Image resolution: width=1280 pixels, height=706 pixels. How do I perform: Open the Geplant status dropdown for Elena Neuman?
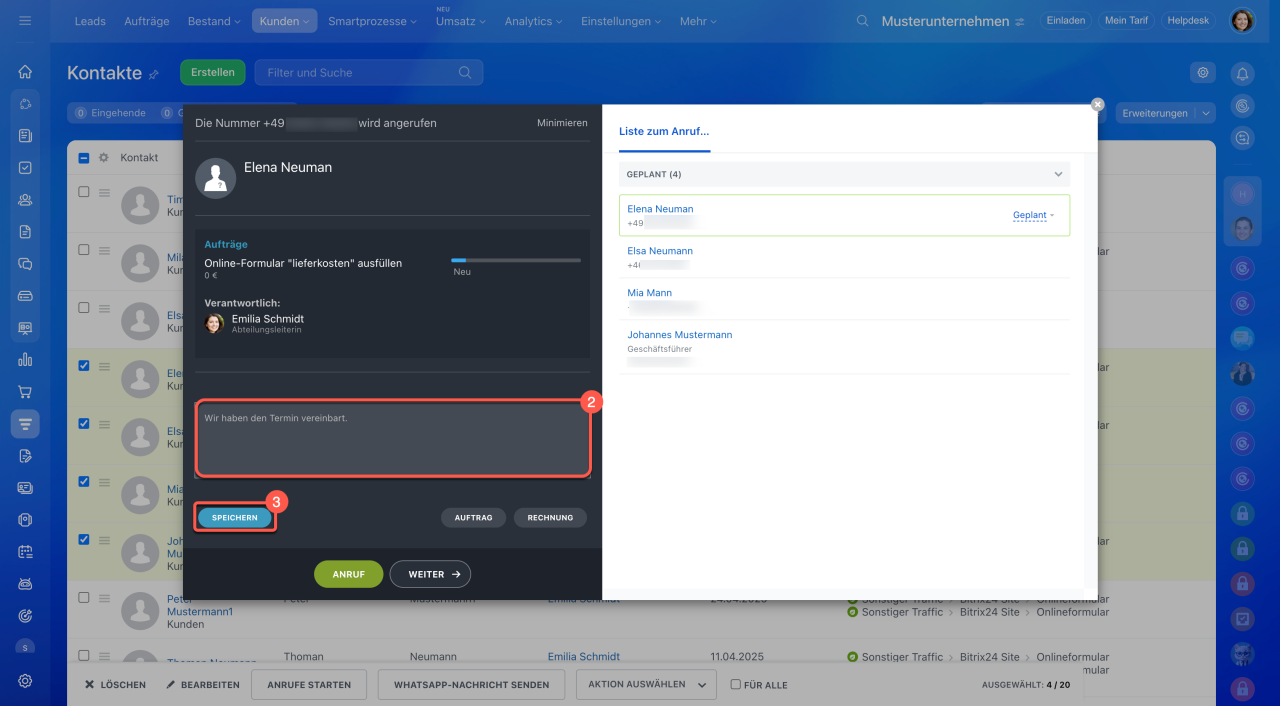click(1034, 215)
